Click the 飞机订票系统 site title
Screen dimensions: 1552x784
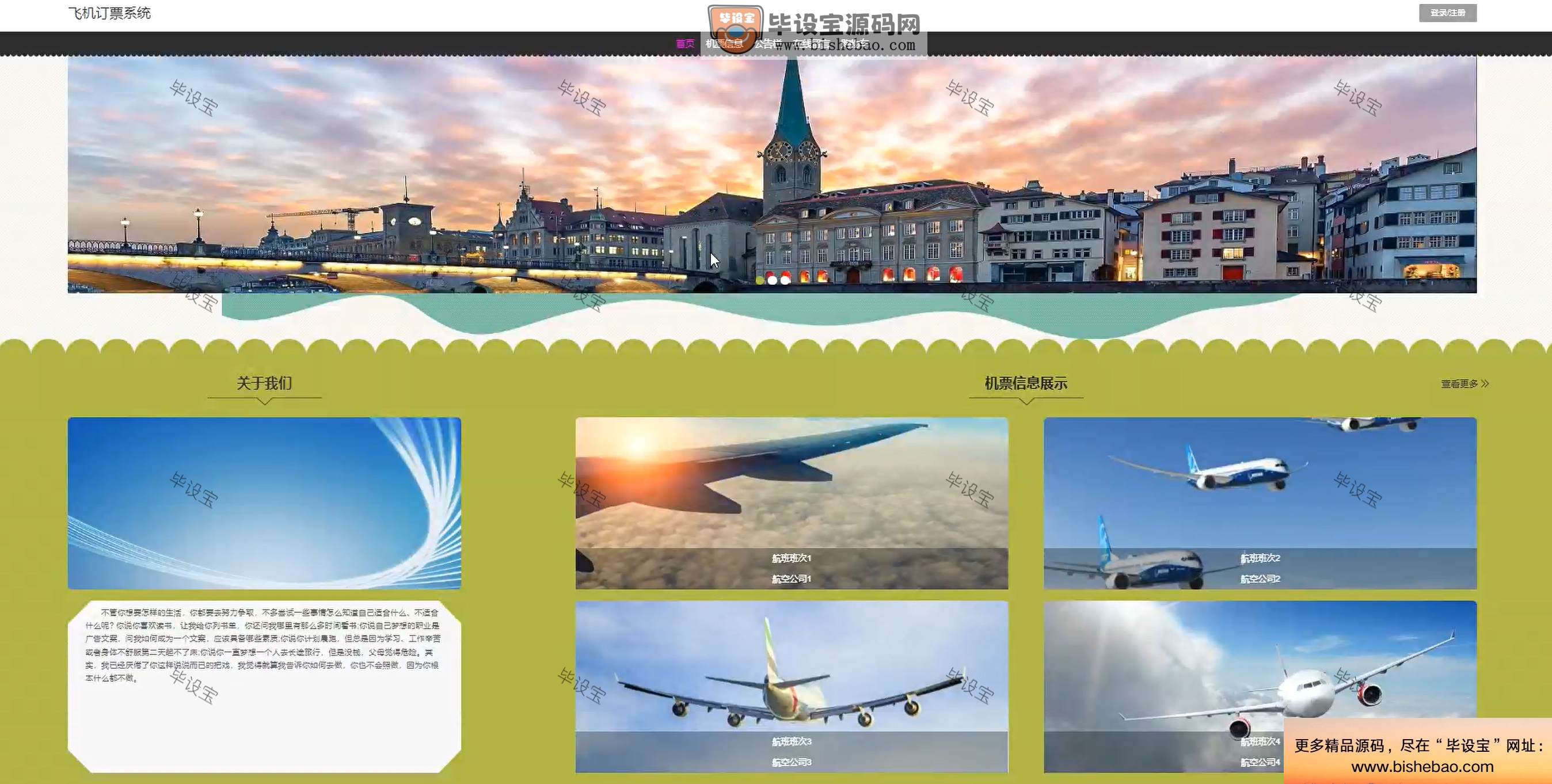[x=109, y=13]
